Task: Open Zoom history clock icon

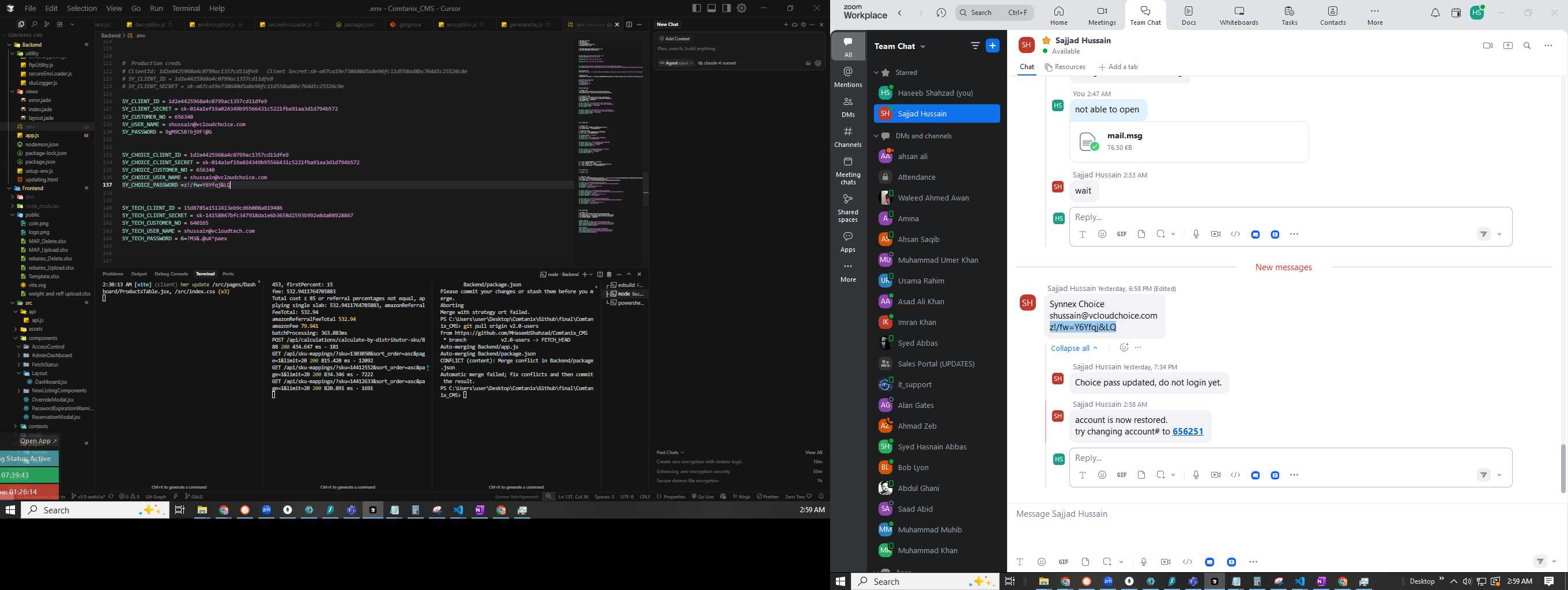Action: coord(941,13)
